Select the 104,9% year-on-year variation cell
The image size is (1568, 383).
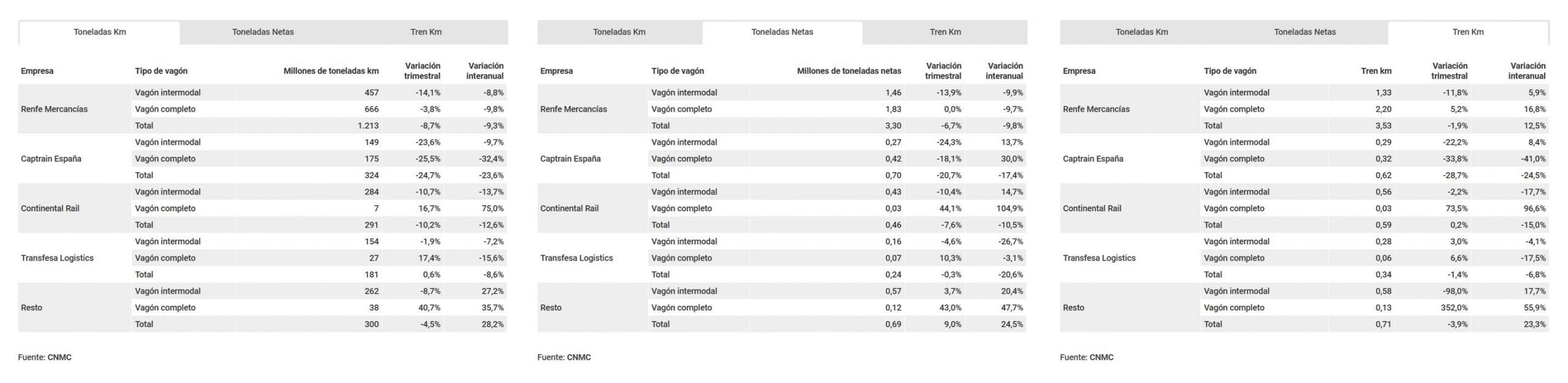[1009, 208]
